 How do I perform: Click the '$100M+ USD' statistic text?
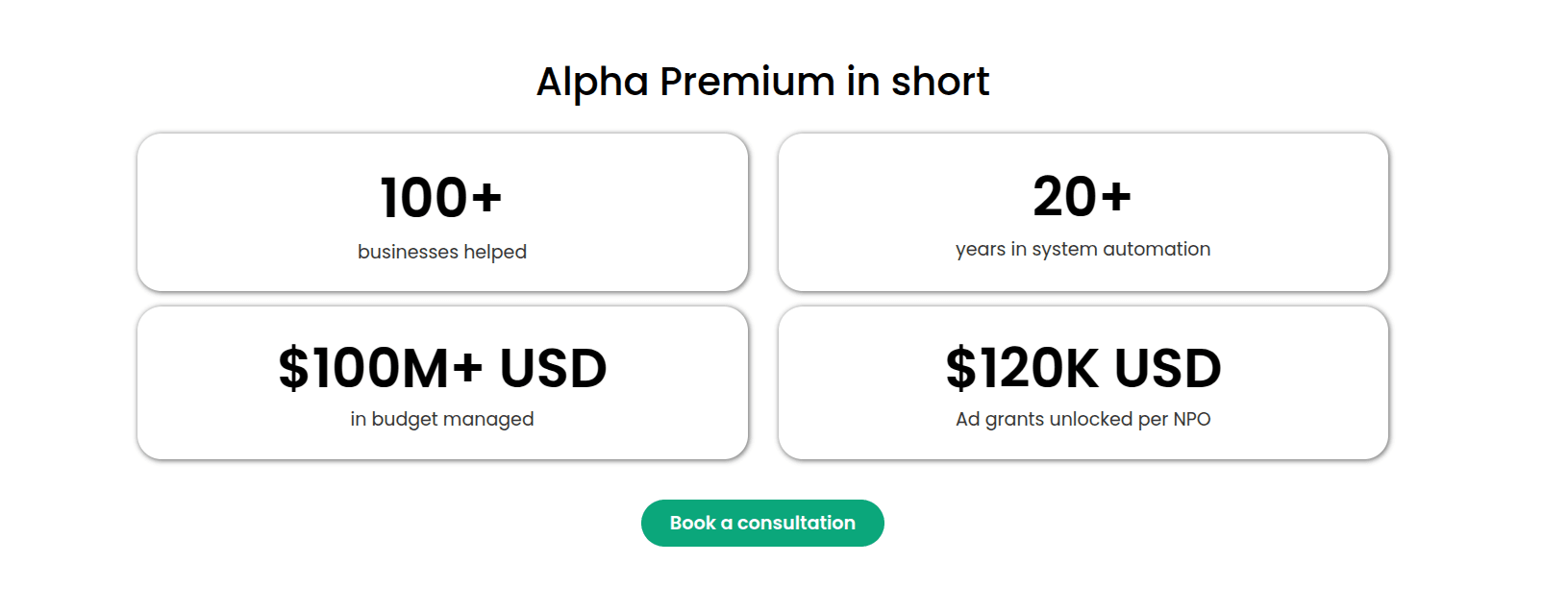coord(442,367)
